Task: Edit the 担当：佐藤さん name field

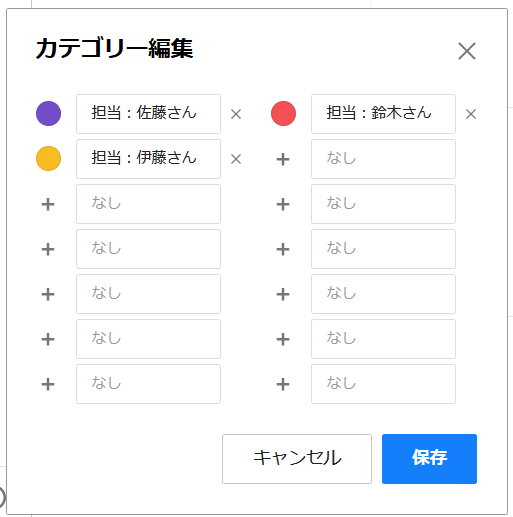Action: click(x=148, y=114)
